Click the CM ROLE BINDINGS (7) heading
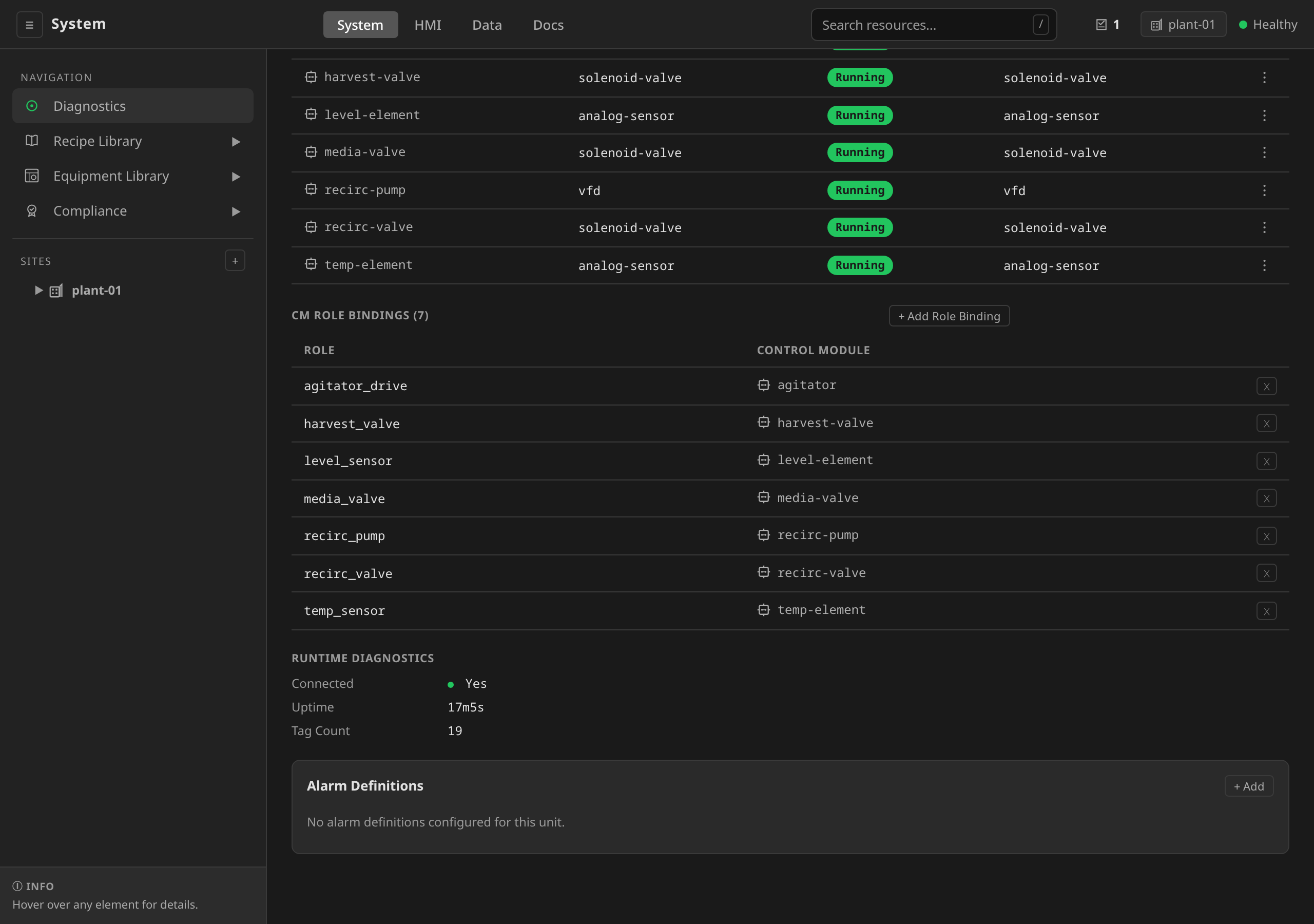 (360, 315)
